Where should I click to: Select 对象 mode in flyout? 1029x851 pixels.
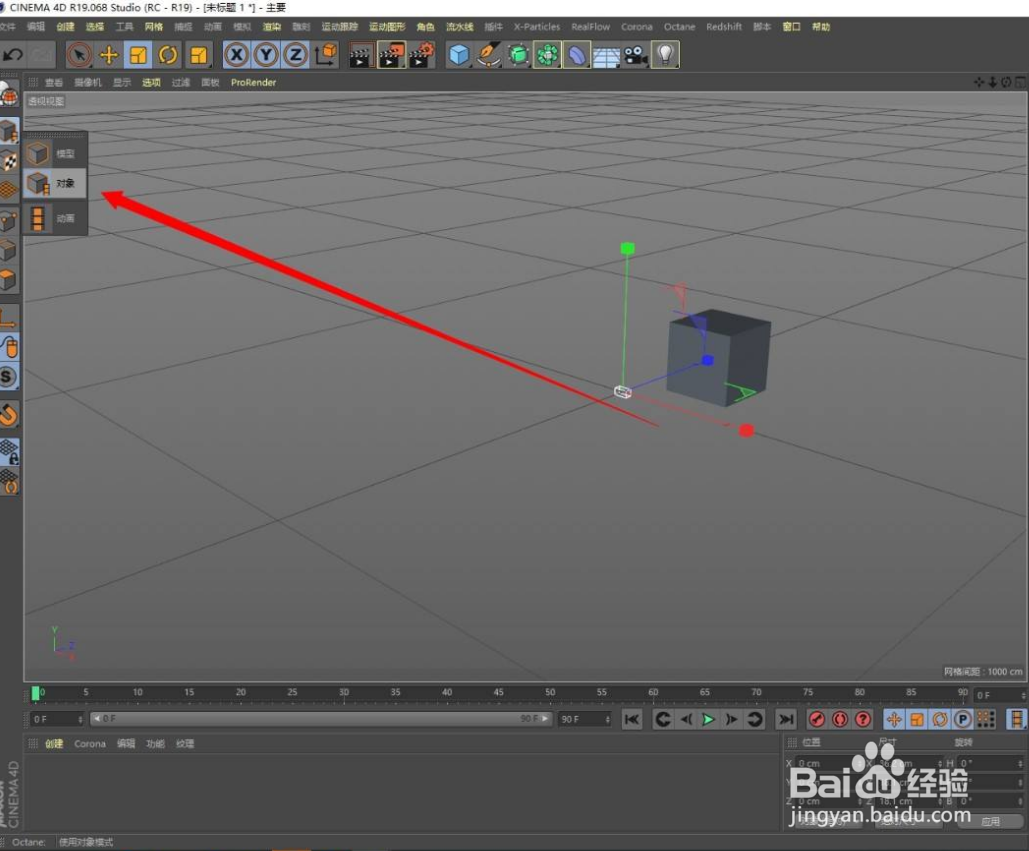click(x=55, y=184)
